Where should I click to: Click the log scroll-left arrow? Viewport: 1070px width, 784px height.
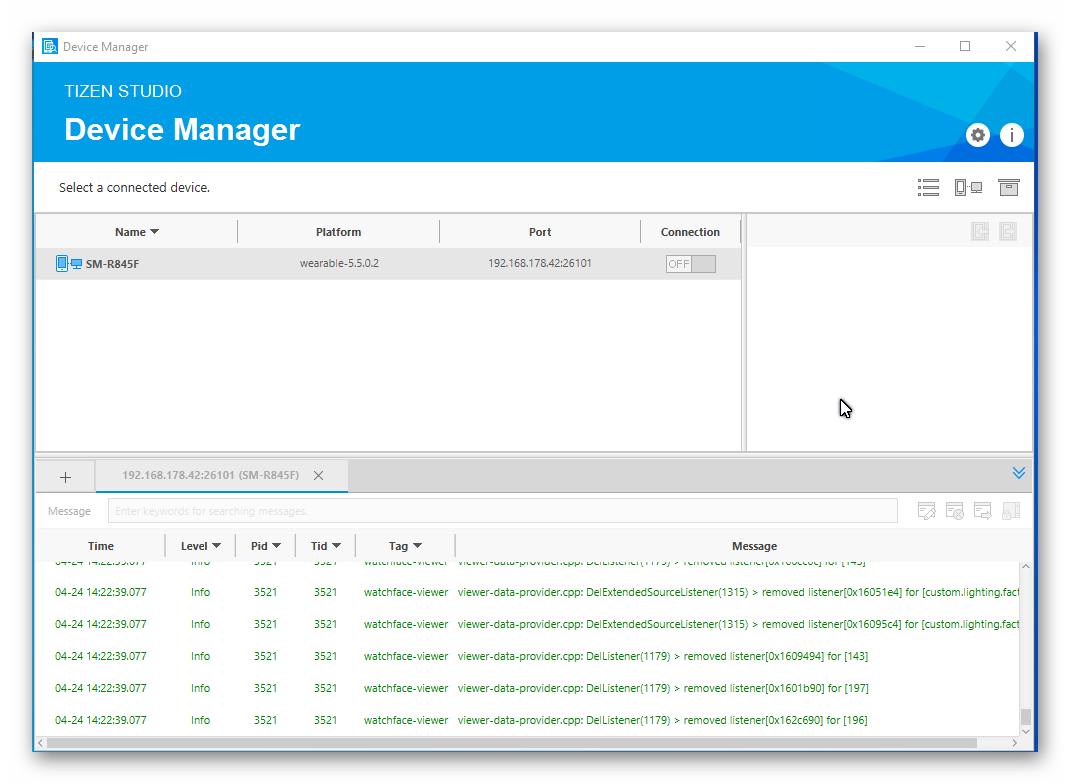pos(41,743)
